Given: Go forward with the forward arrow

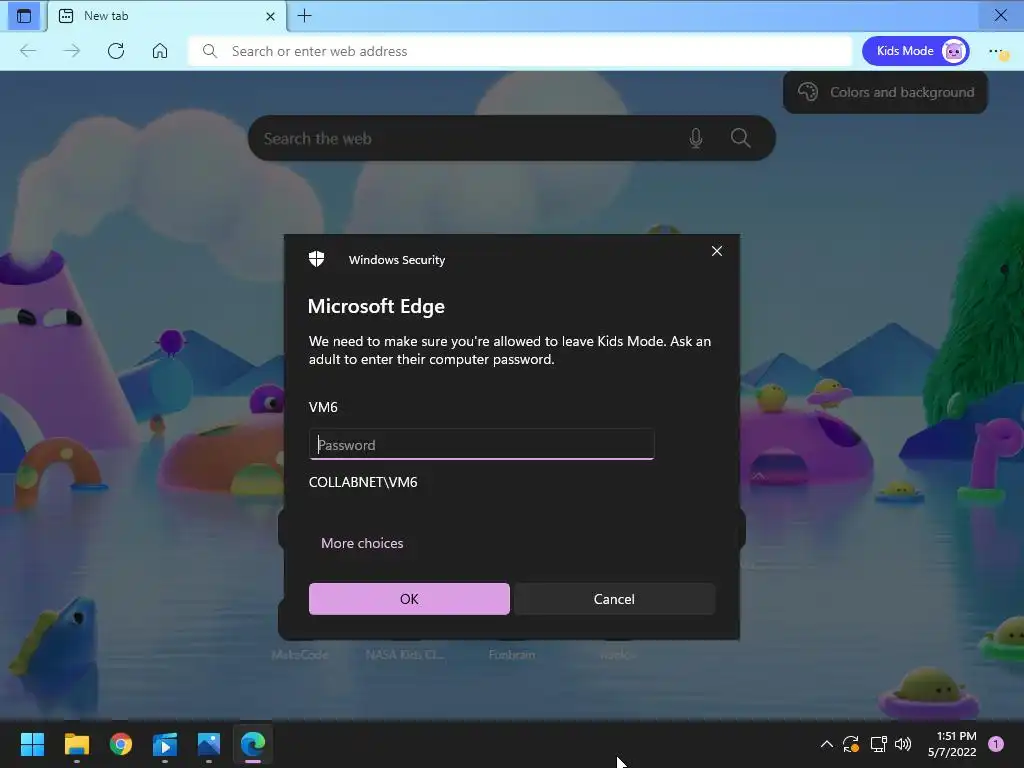Looking at the screenshot, I should [72, 51].
